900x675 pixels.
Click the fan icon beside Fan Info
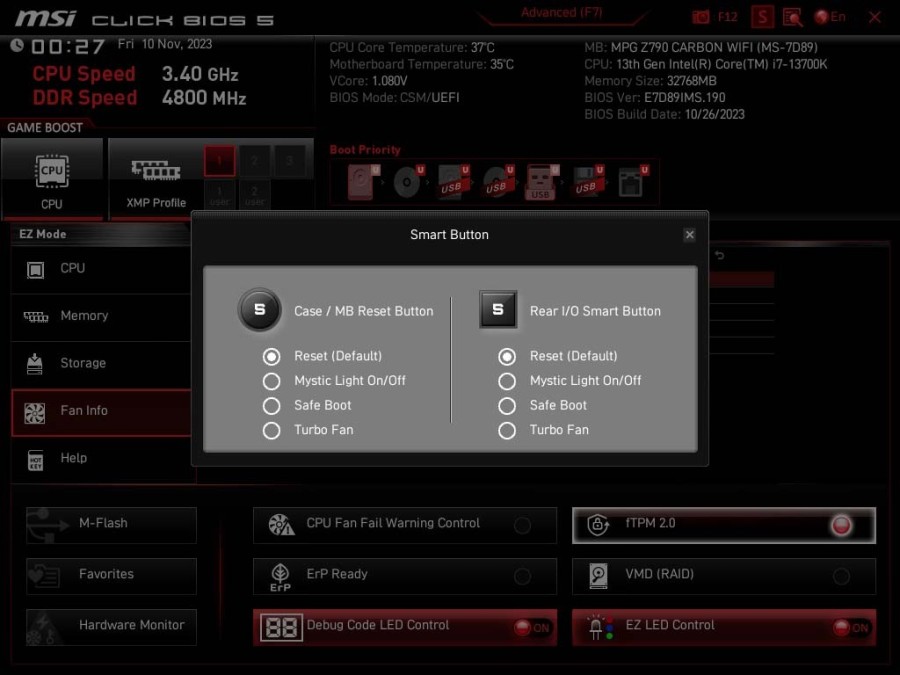click(x=35, y=413)
